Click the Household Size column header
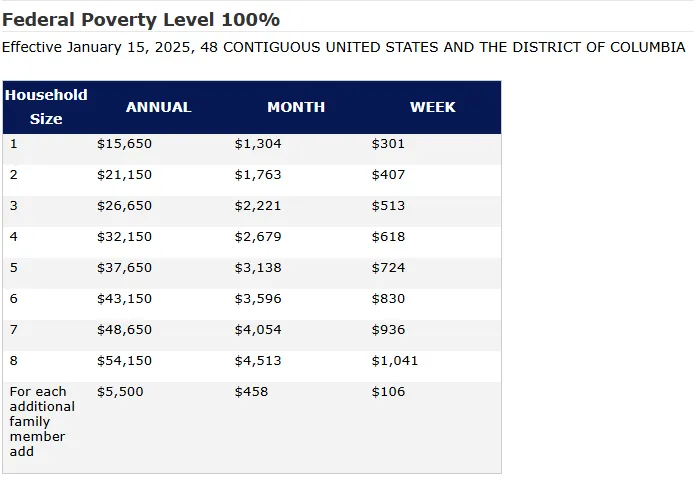Screen dimensions: 694x479 click(x=46, y=107)
